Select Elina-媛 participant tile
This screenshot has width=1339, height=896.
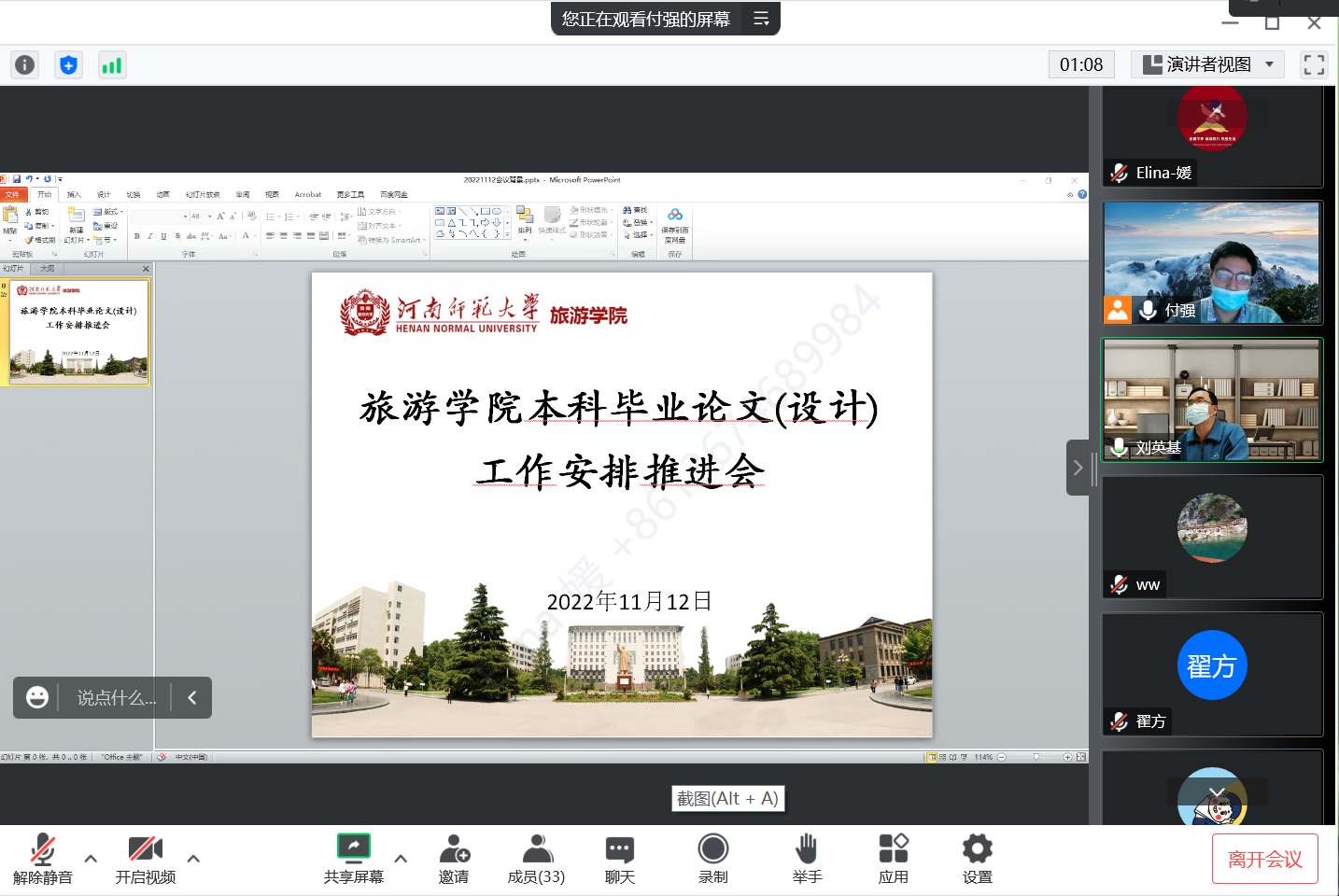(x=1212, y=136)
